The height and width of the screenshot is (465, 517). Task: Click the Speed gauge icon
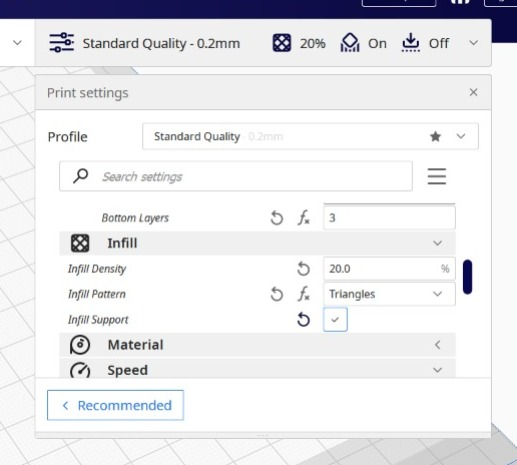(x=80, y=369)
